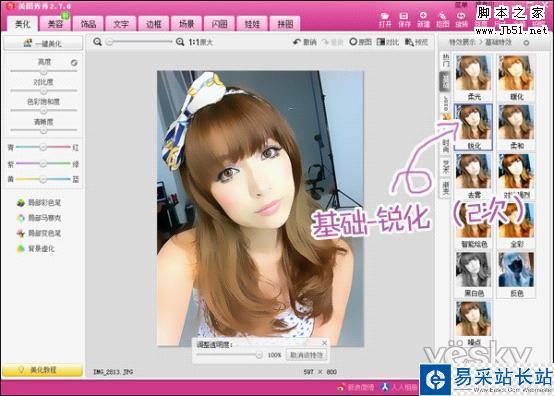Apply the 黑白色 effect thumbnail

point(473,274)
